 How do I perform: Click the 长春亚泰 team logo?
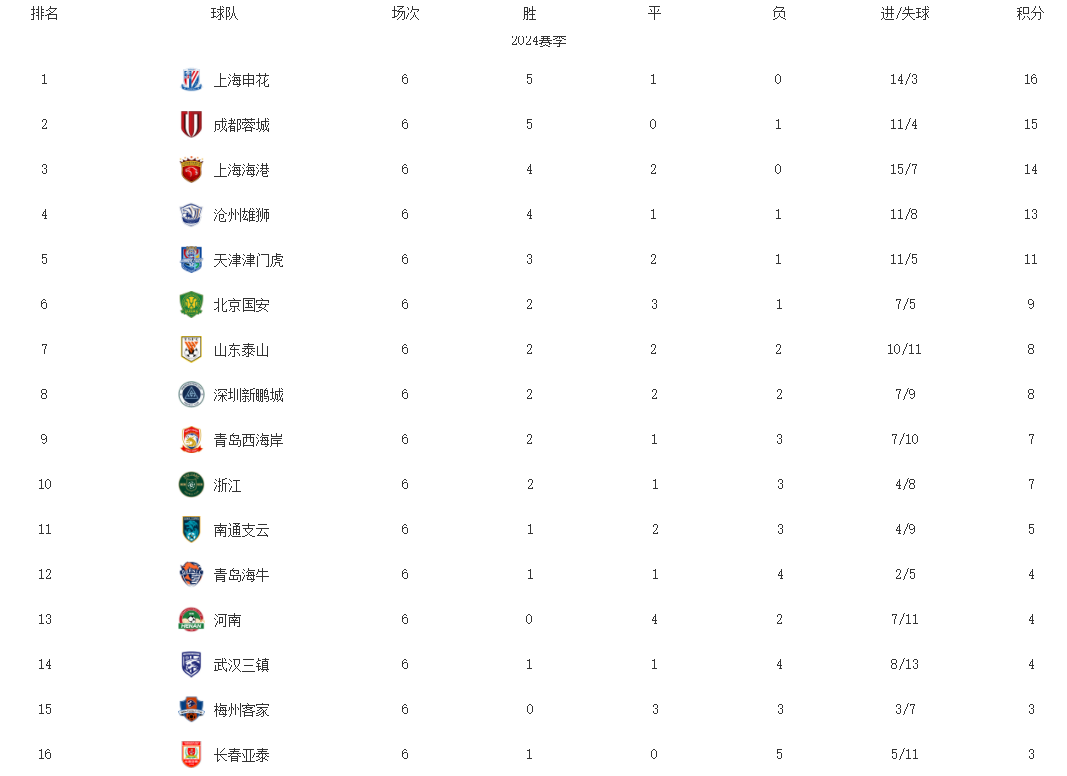click(x=191, y=755)
